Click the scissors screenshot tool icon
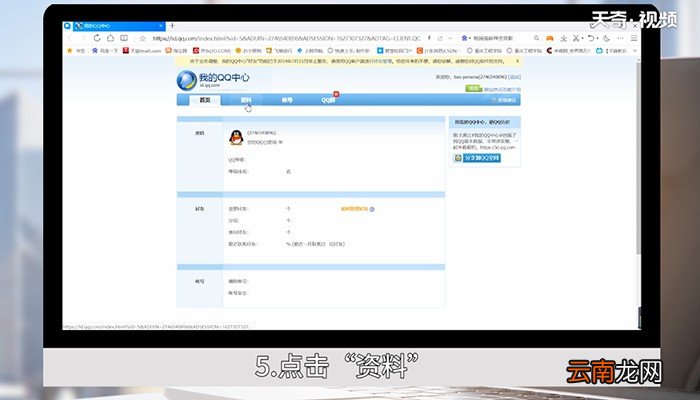Screen dimensions: 700x400 click(x=576, y=38)
